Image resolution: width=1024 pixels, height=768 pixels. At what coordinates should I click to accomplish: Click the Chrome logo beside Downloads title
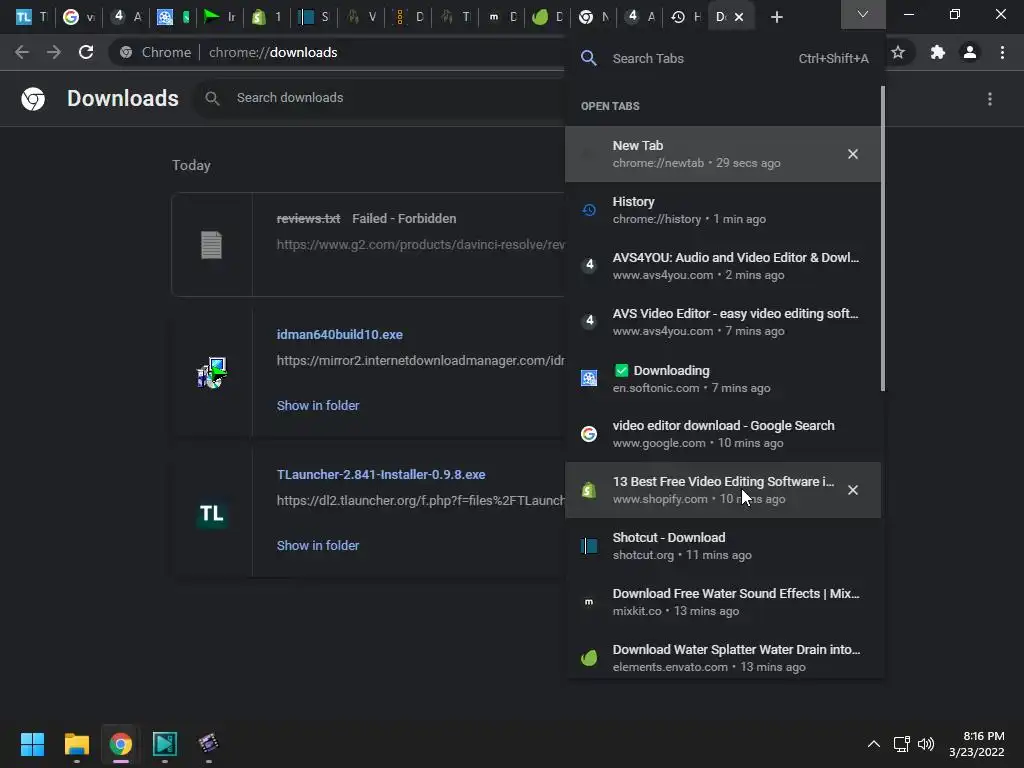click(x=33, y=99)
